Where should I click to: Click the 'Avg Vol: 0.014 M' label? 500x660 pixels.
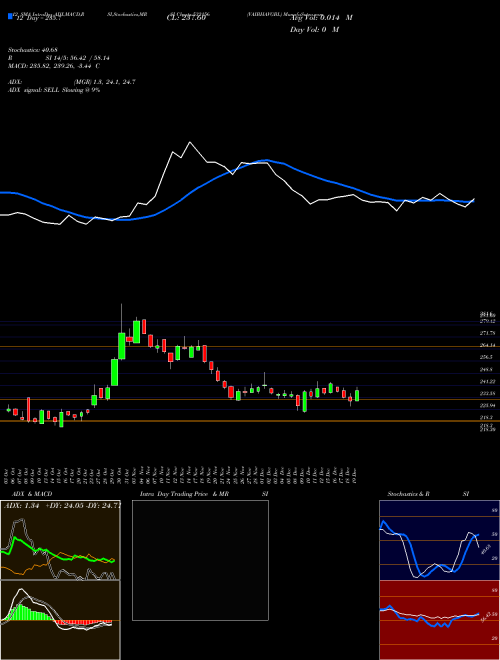pos(321,18)
